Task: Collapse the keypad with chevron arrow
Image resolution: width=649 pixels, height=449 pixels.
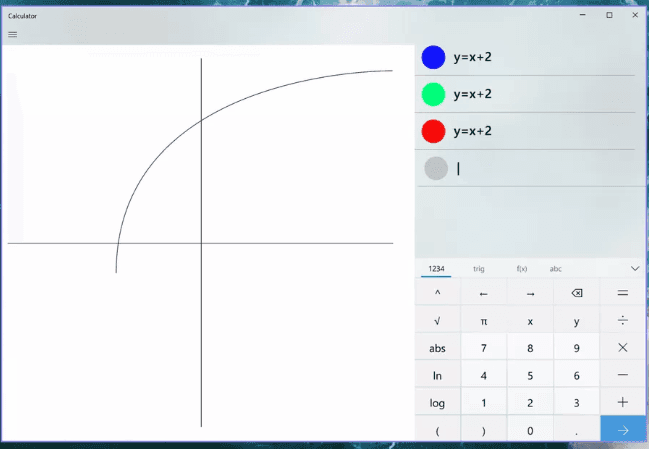Action: pos(635,269)
